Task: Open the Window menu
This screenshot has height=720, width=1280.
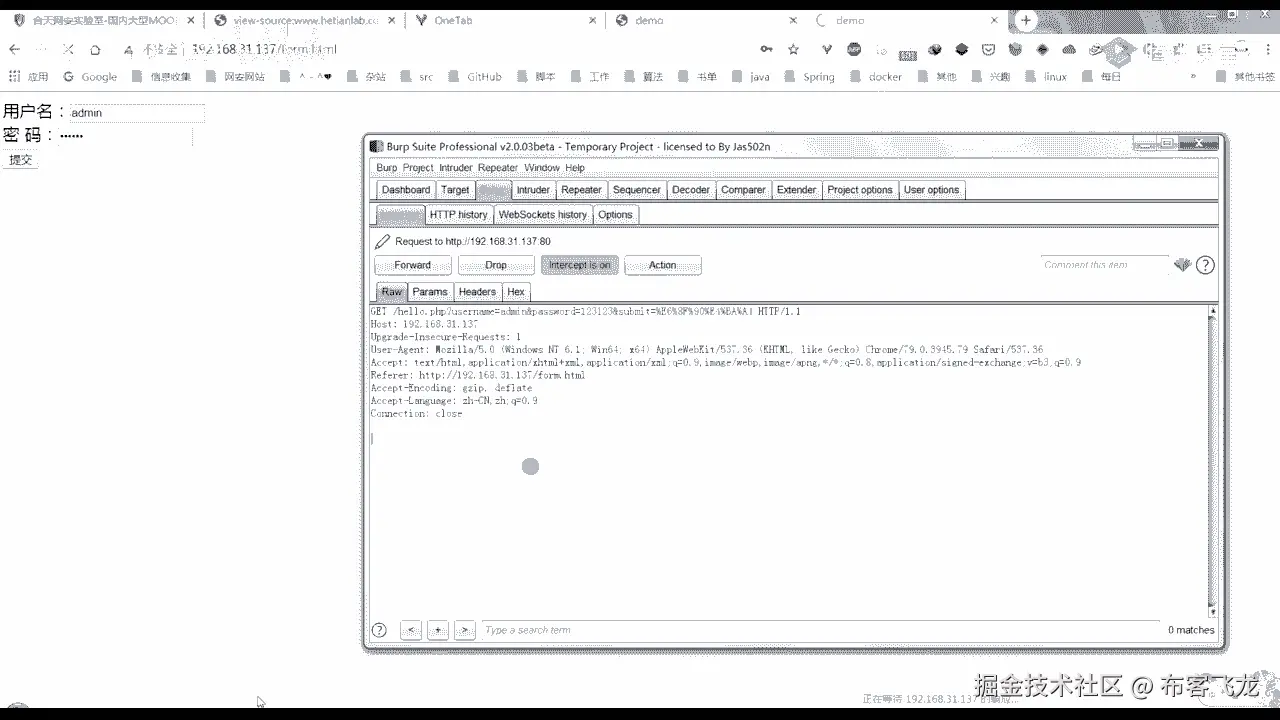Action: tap(542, 168)
